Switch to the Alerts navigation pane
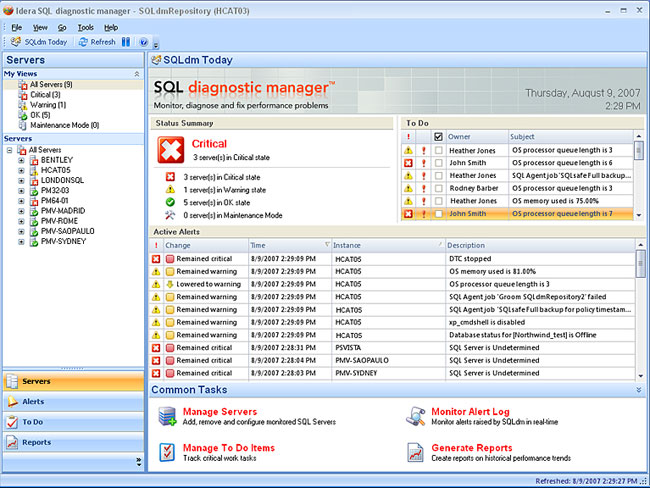Screen dimensions: 650x488 [73, 401]
